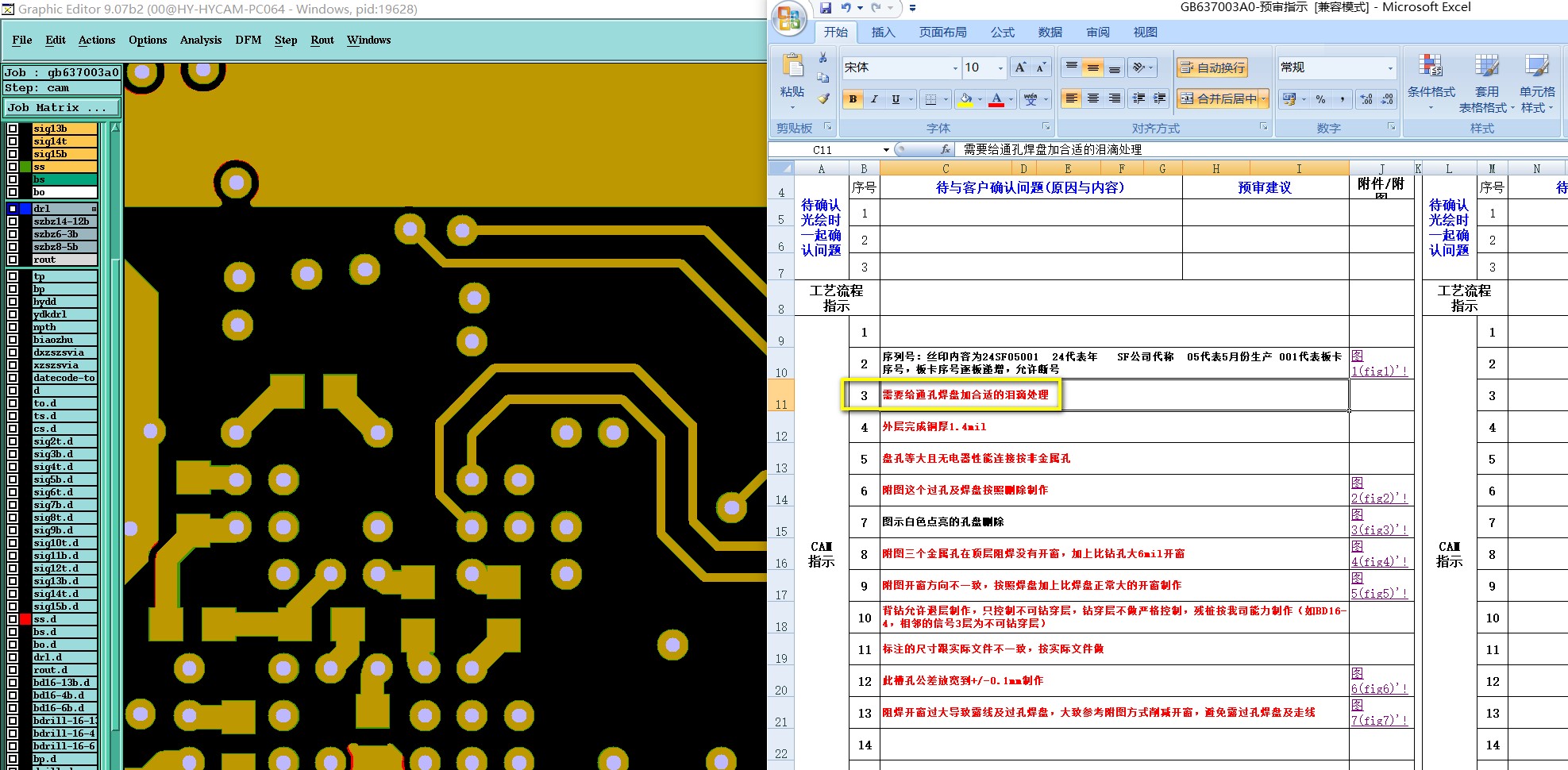The height and width of the screenshot is (770, 1568).
Task: Click the decrease decimal places icon
Action: [1387, 99]
